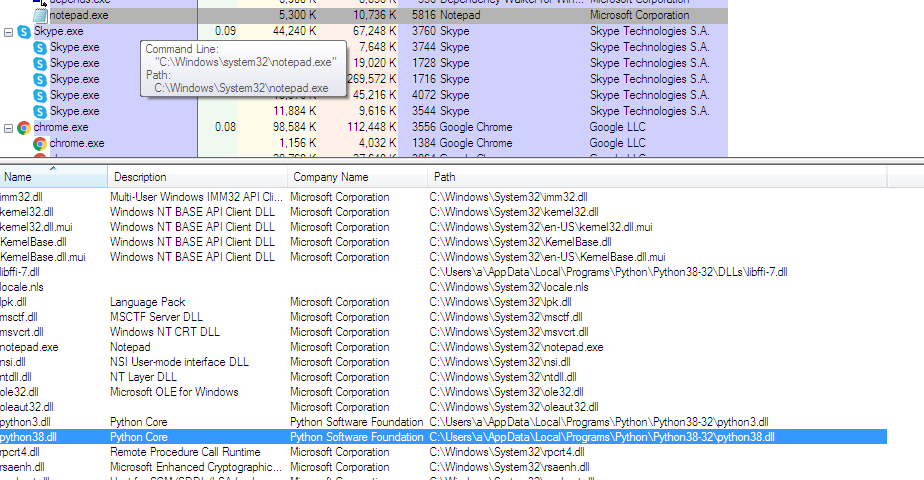Select the python3.dll entry name
This screenshot has width=924, height=480.
[x=25, y=422]
